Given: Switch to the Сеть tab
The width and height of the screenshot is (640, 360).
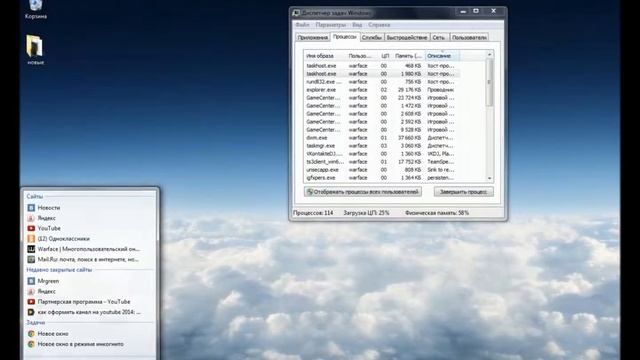Looking at the screenshot, I should pyautogui.click(x=439, y=38).
